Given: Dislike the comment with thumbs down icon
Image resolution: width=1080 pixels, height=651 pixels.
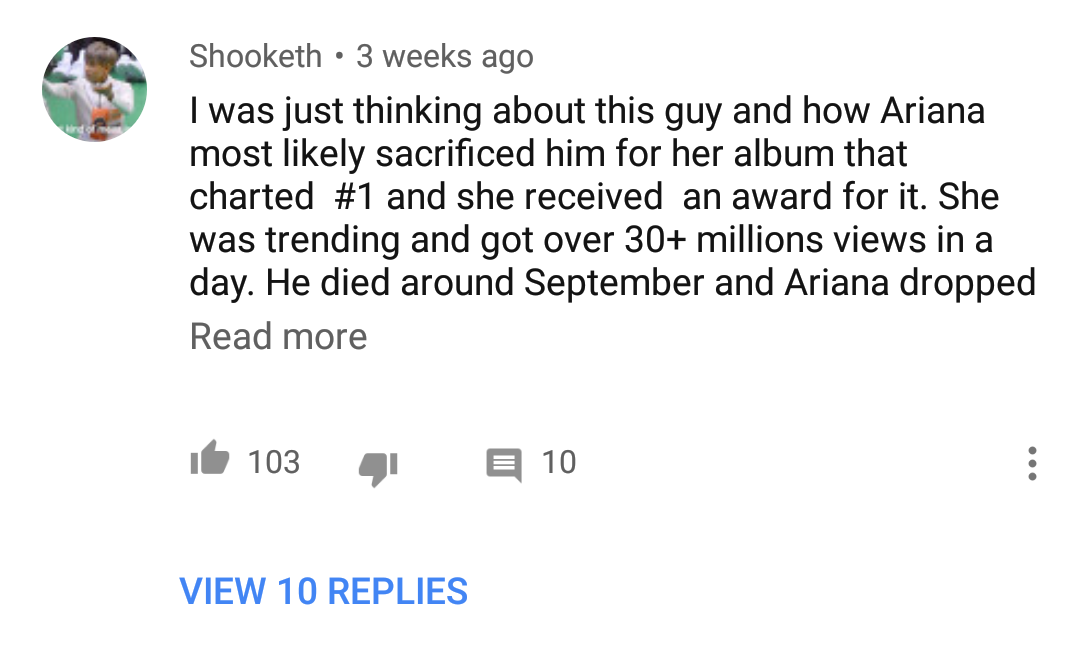Looking at the screenshot, I should [x=378, y=468].
